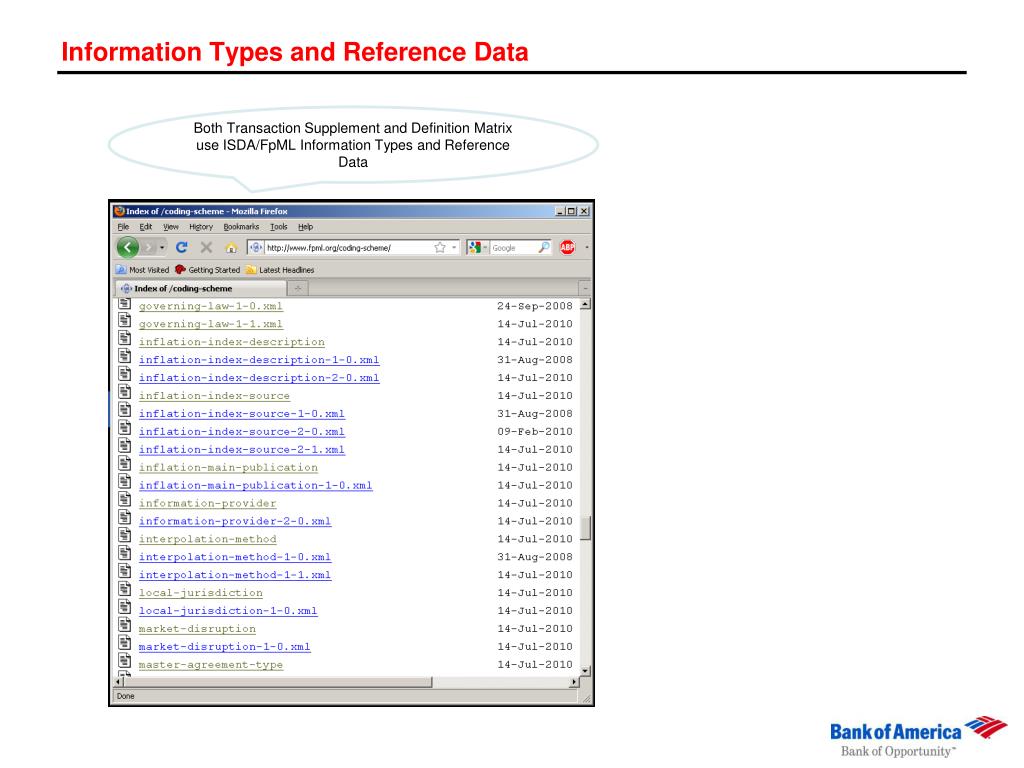Open the information-provider link without version
The image size is (1024, 768).
208,504
